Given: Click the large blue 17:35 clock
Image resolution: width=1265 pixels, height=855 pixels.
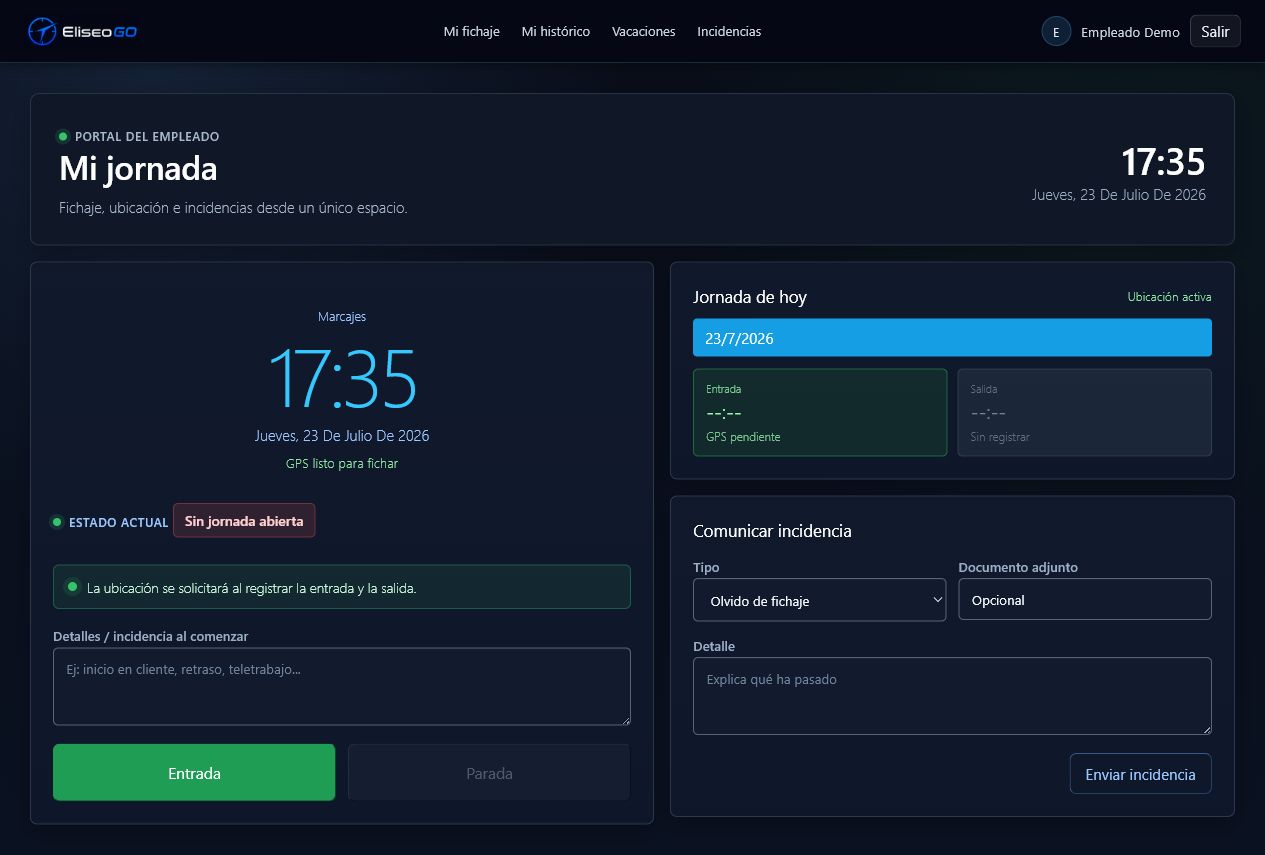Looking at the screenshot, I should 342,378.
